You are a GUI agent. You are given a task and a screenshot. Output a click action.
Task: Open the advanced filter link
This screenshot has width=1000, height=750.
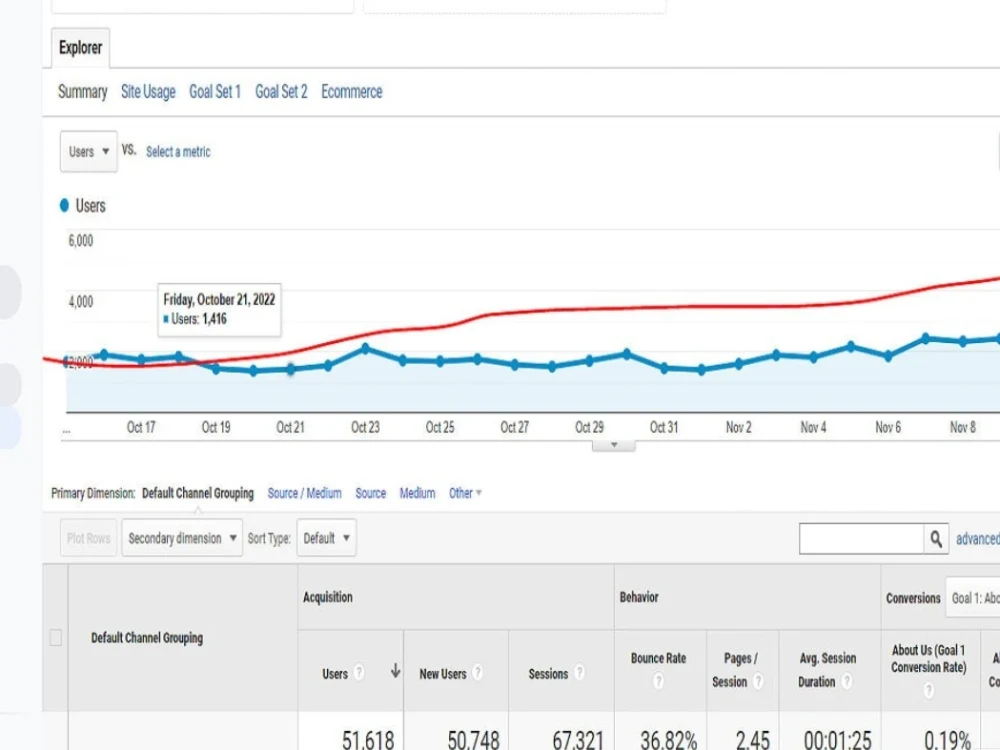click(977, 539)
